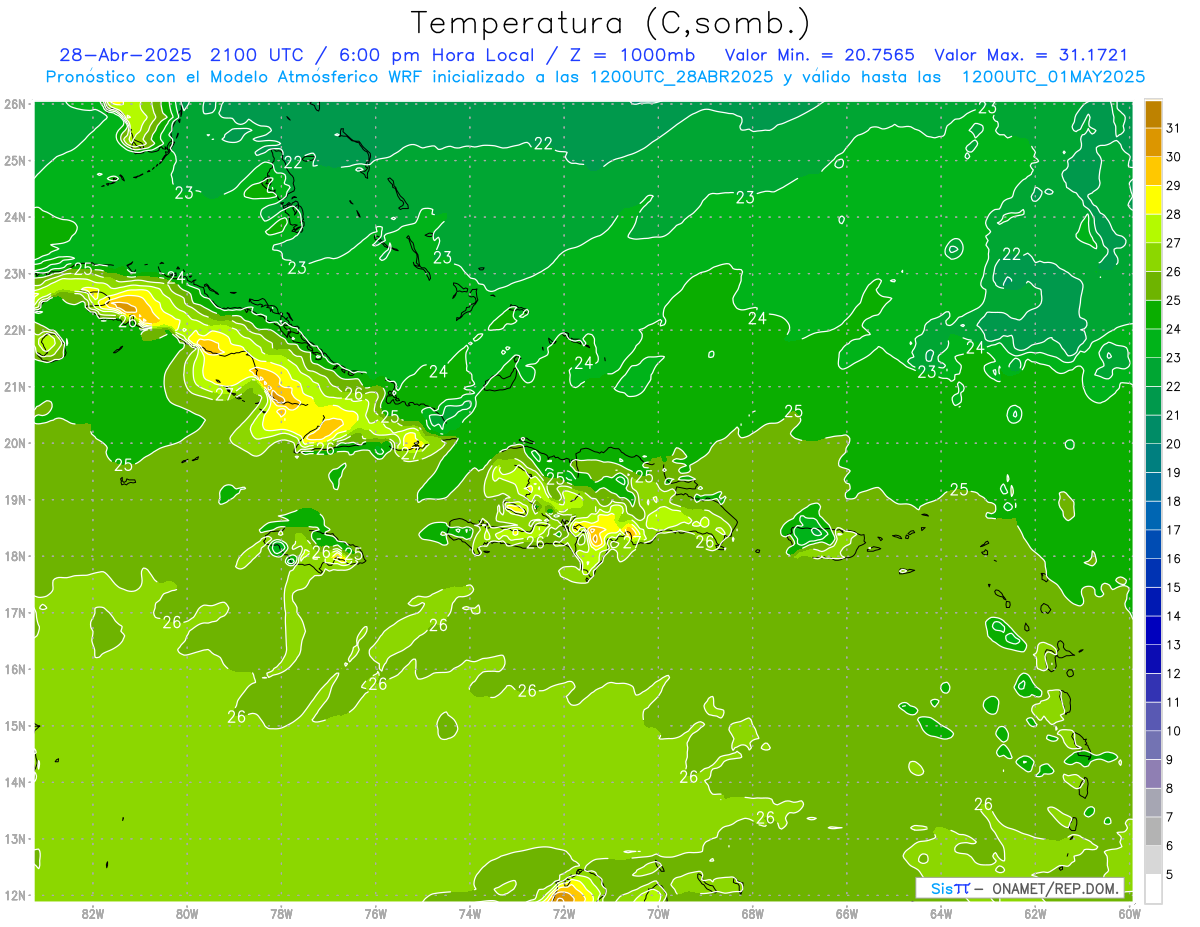Select the '1200UTC_28ABR2025' initialization time

point(682,77)
